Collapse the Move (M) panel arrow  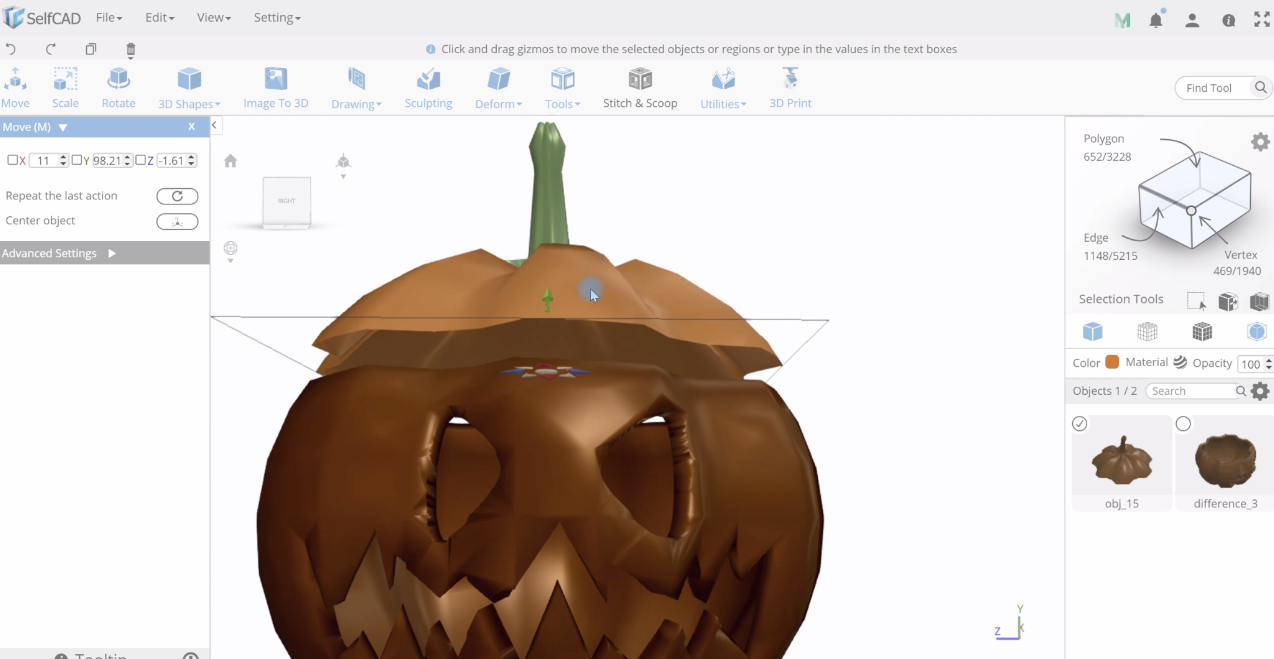click(63, 127)
